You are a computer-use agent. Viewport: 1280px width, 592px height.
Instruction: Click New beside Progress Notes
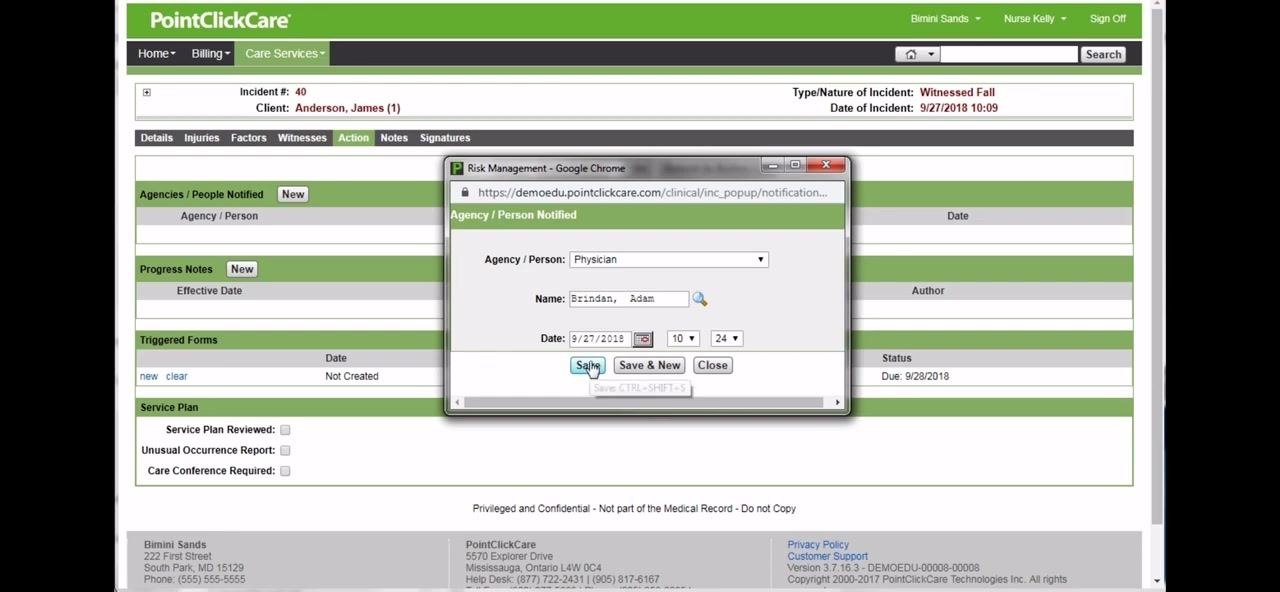242,269
